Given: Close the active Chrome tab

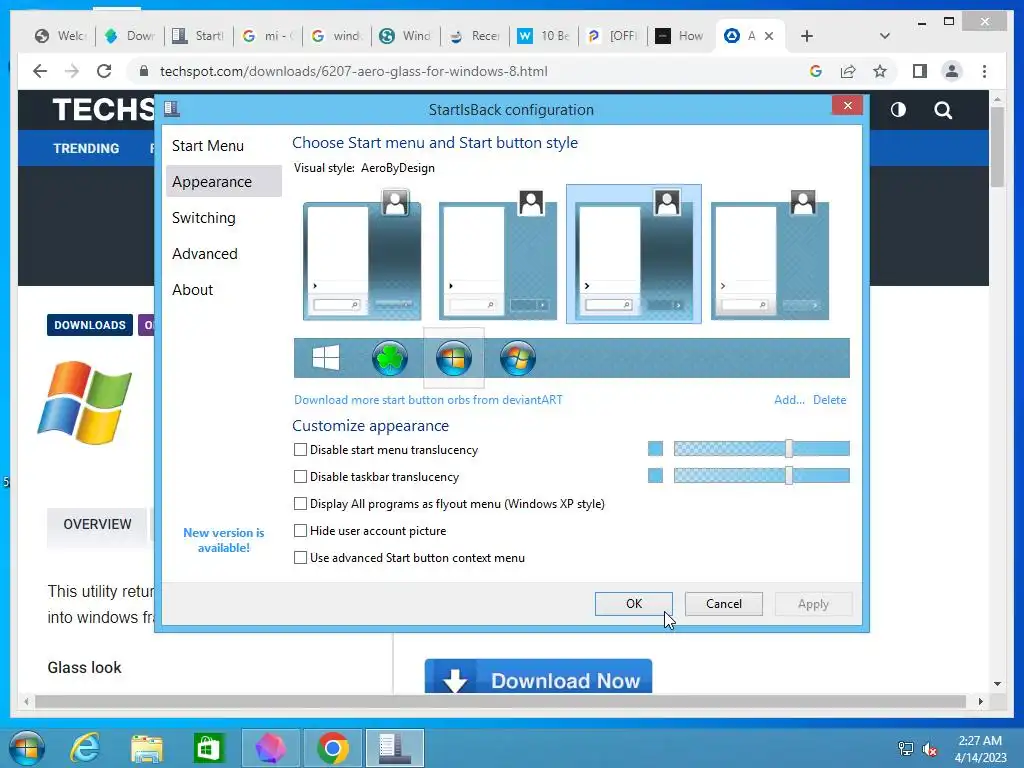Looking at the screenshot, I should pyautogui.click(x=769, y=36).
